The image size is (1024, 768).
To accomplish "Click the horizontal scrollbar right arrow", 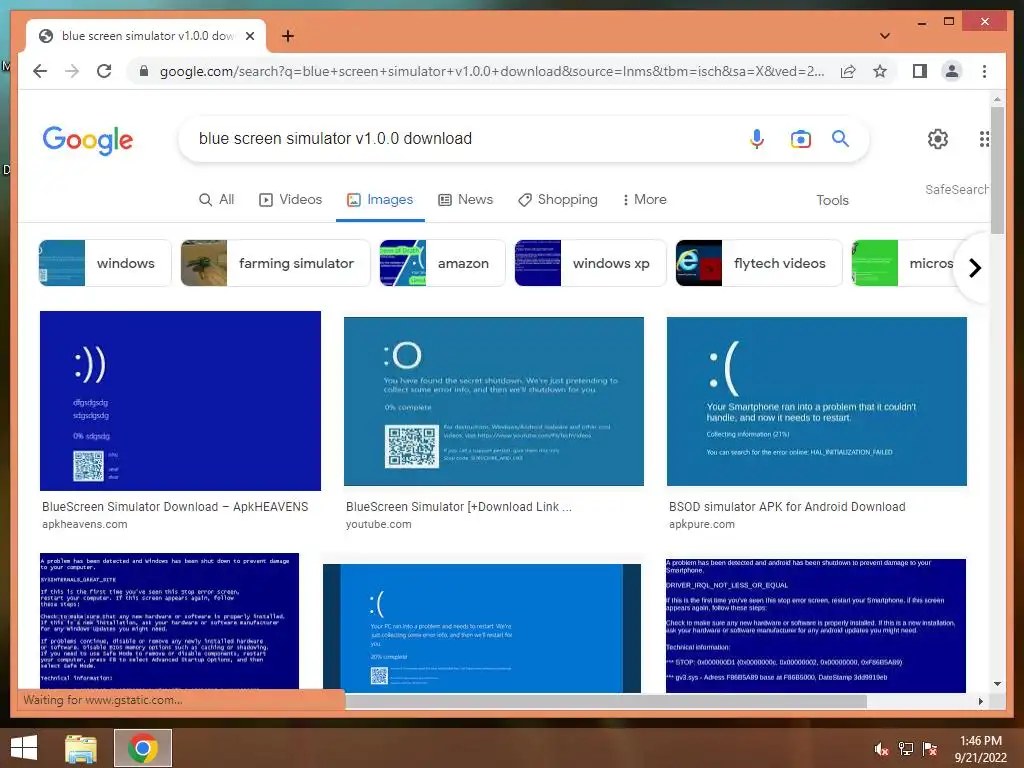I will 980,701.
